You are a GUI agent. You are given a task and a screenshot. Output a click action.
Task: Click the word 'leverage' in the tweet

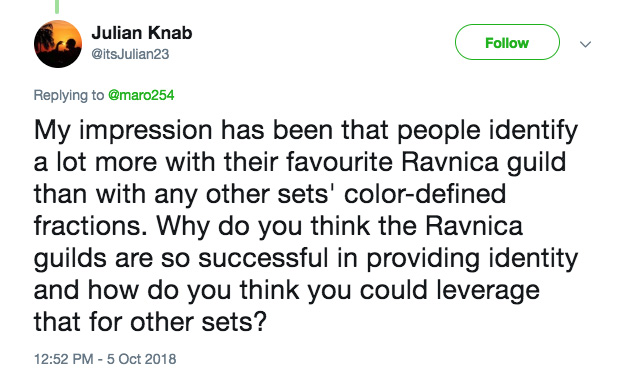click(x=487, y=291)
